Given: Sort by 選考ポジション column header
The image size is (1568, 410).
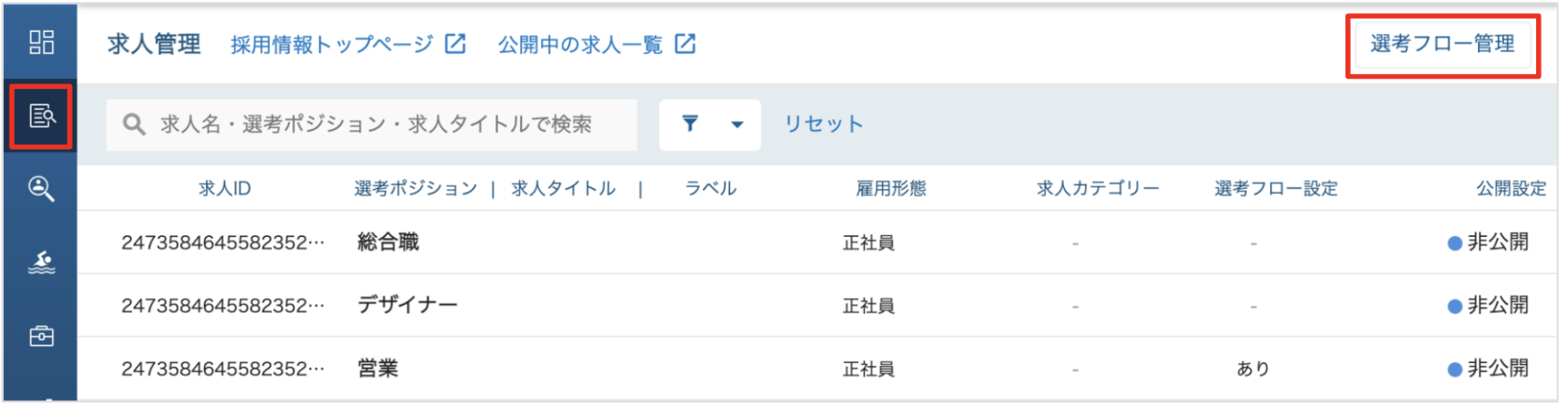Looking at the screenshot, I should click(416, 188).
